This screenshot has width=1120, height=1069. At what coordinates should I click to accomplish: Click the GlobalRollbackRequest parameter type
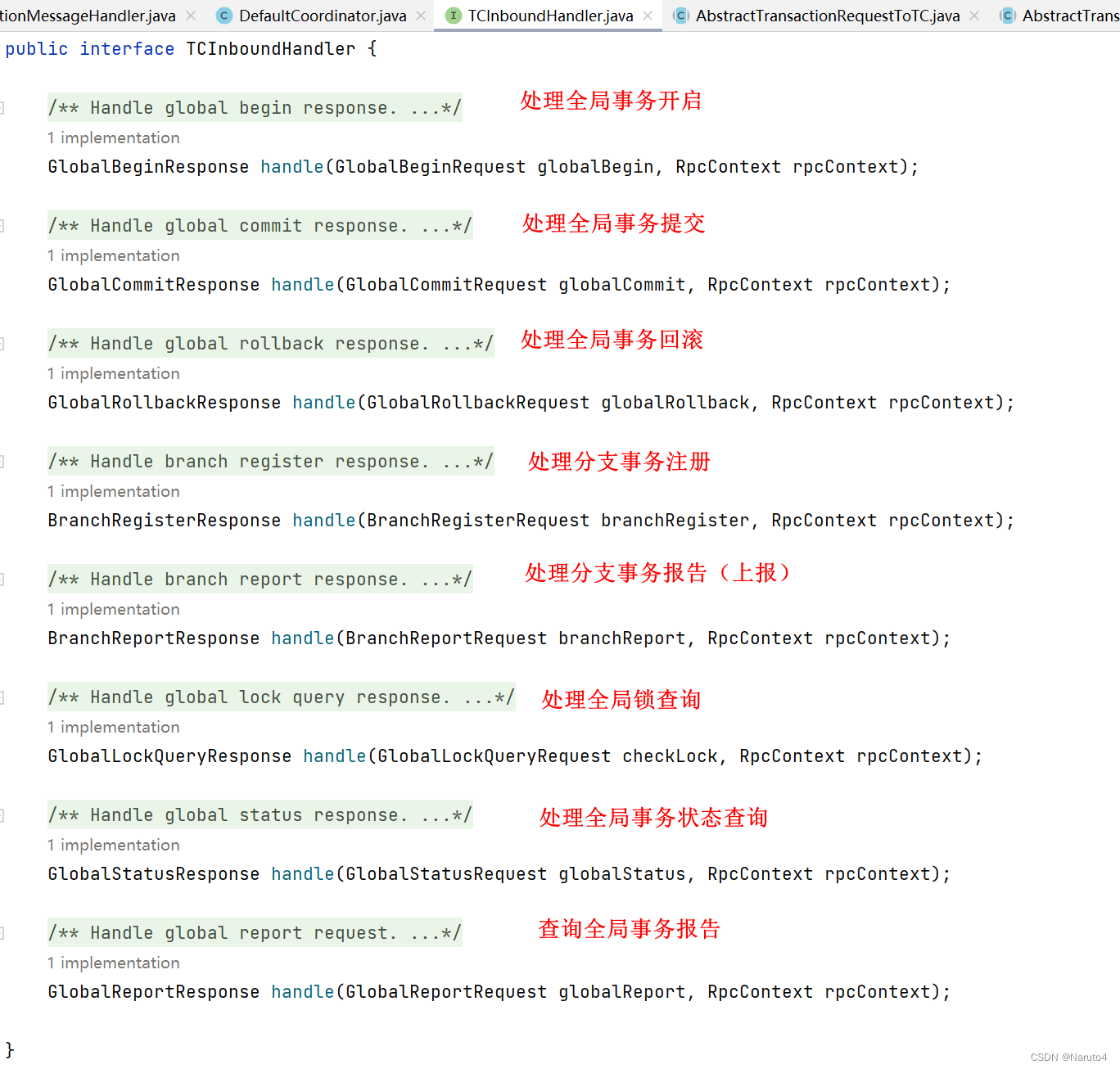click(x=478, y=403)
